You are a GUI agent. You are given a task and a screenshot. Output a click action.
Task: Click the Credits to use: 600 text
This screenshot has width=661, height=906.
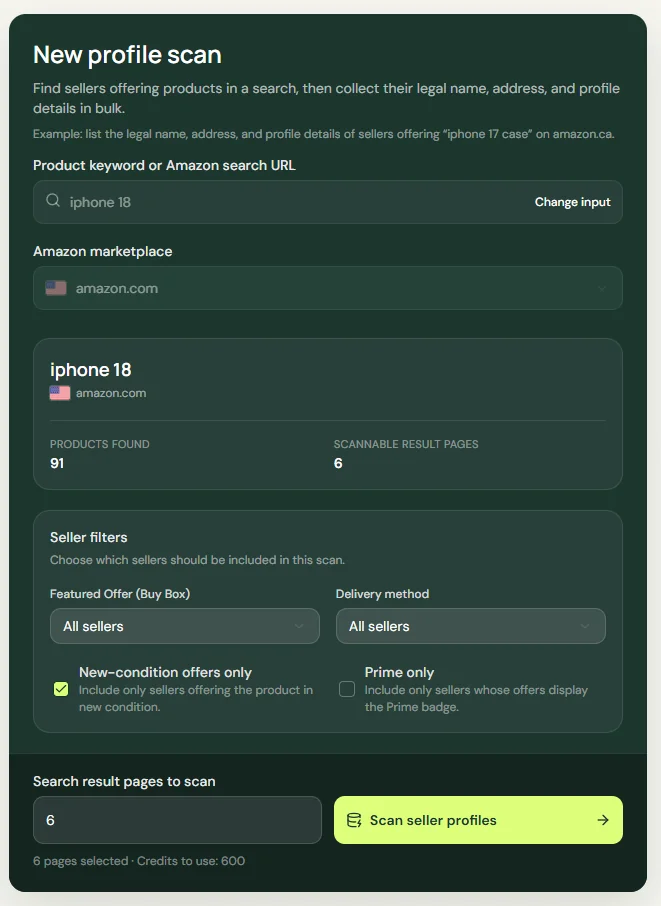coord(191,861)
